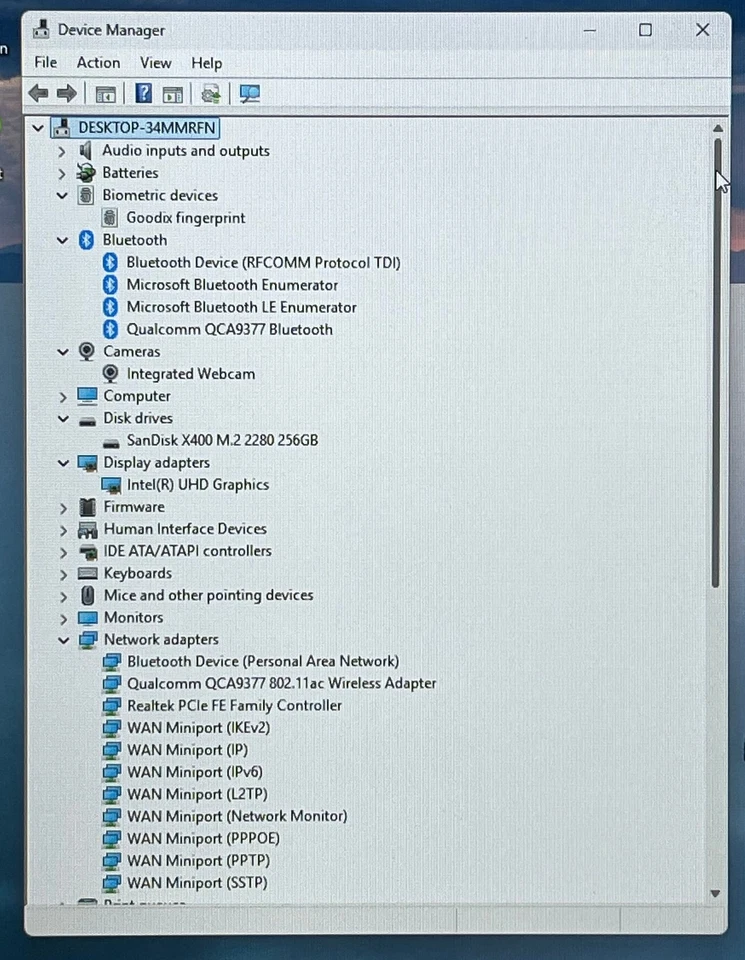
Task: Select Microsoft Bluetooth LE Enumerator
Action: [x=241, y=307]
